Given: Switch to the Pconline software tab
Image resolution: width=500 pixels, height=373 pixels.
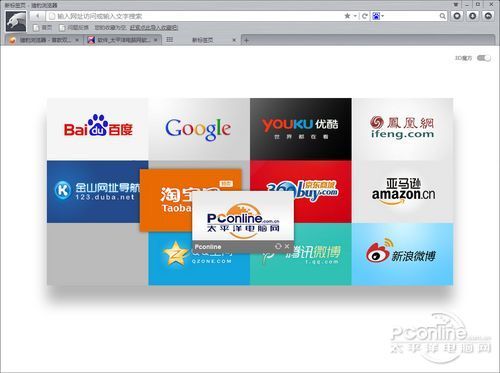Looking at the screenshot, I should tap(123, 40).
